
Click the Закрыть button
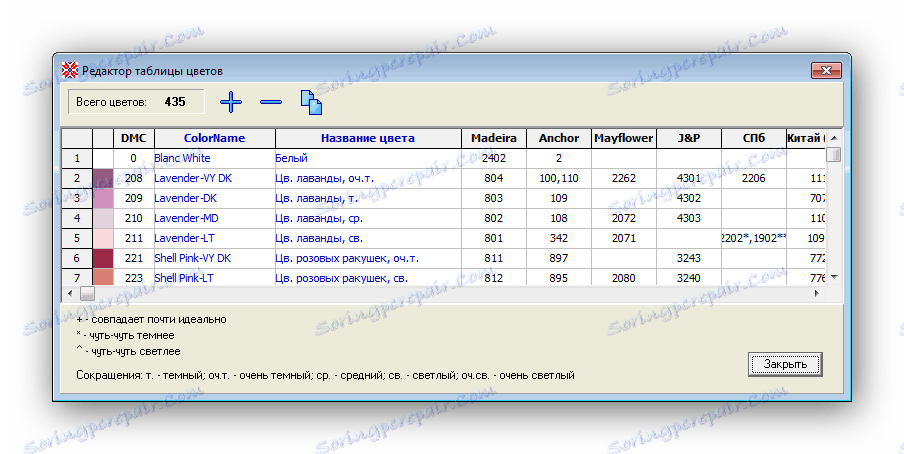[785, 364]
